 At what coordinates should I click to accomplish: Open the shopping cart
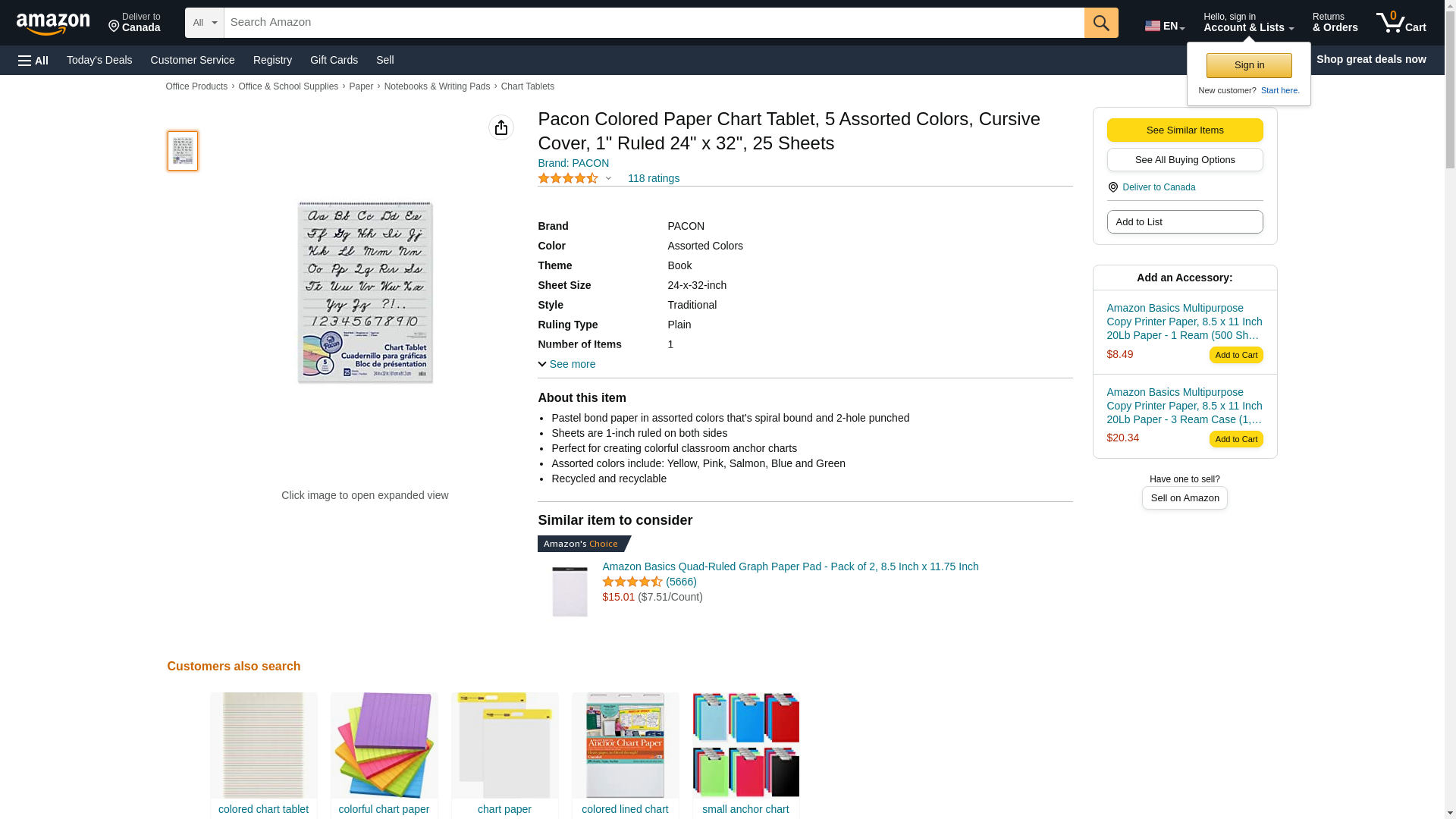point(1401,23)
